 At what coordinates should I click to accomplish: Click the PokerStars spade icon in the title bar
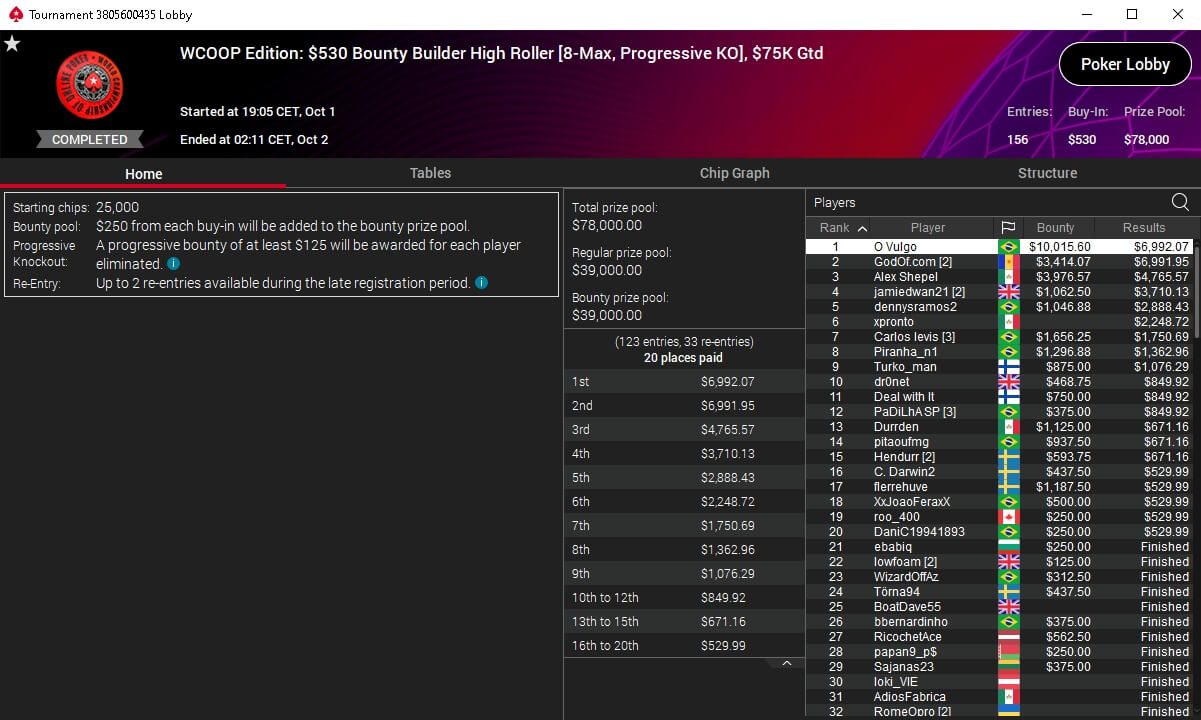point(14,15)
